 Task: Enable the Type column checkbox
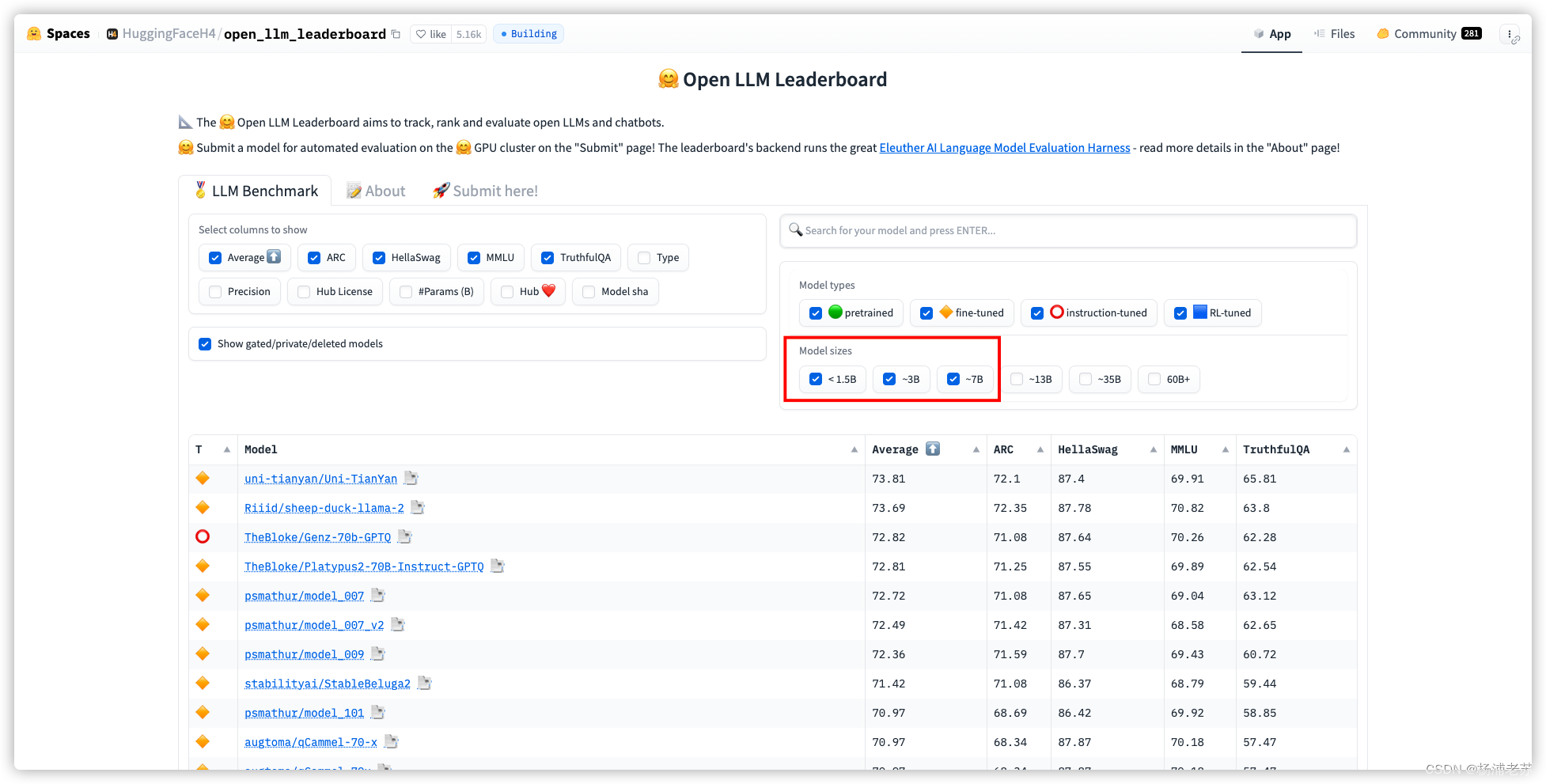click(x=644, y=258)
